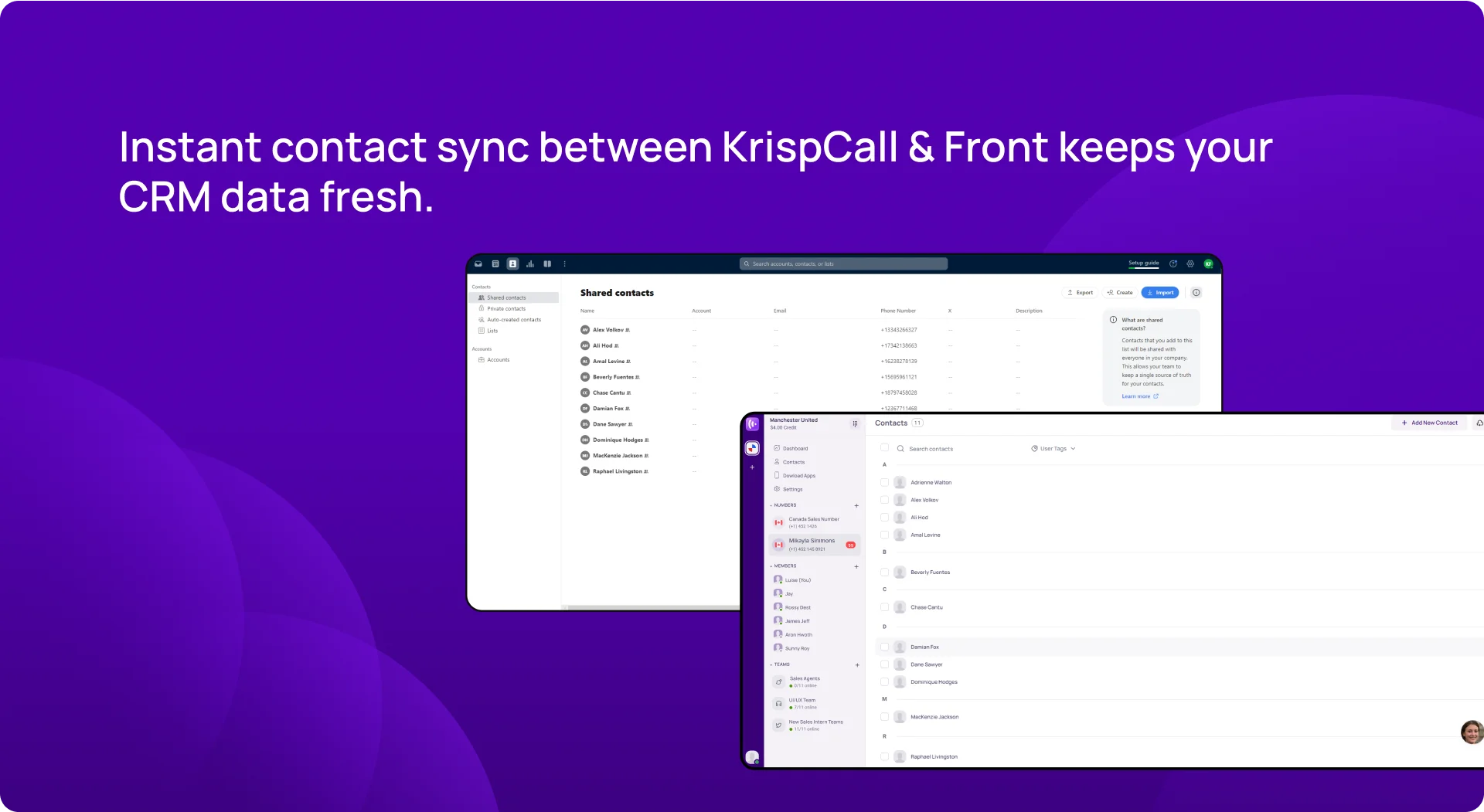Check the Damian Fox checkbox in KrispCall
Image resolution: width=1484 pixels, height=812 pixels.
(884, 647)
